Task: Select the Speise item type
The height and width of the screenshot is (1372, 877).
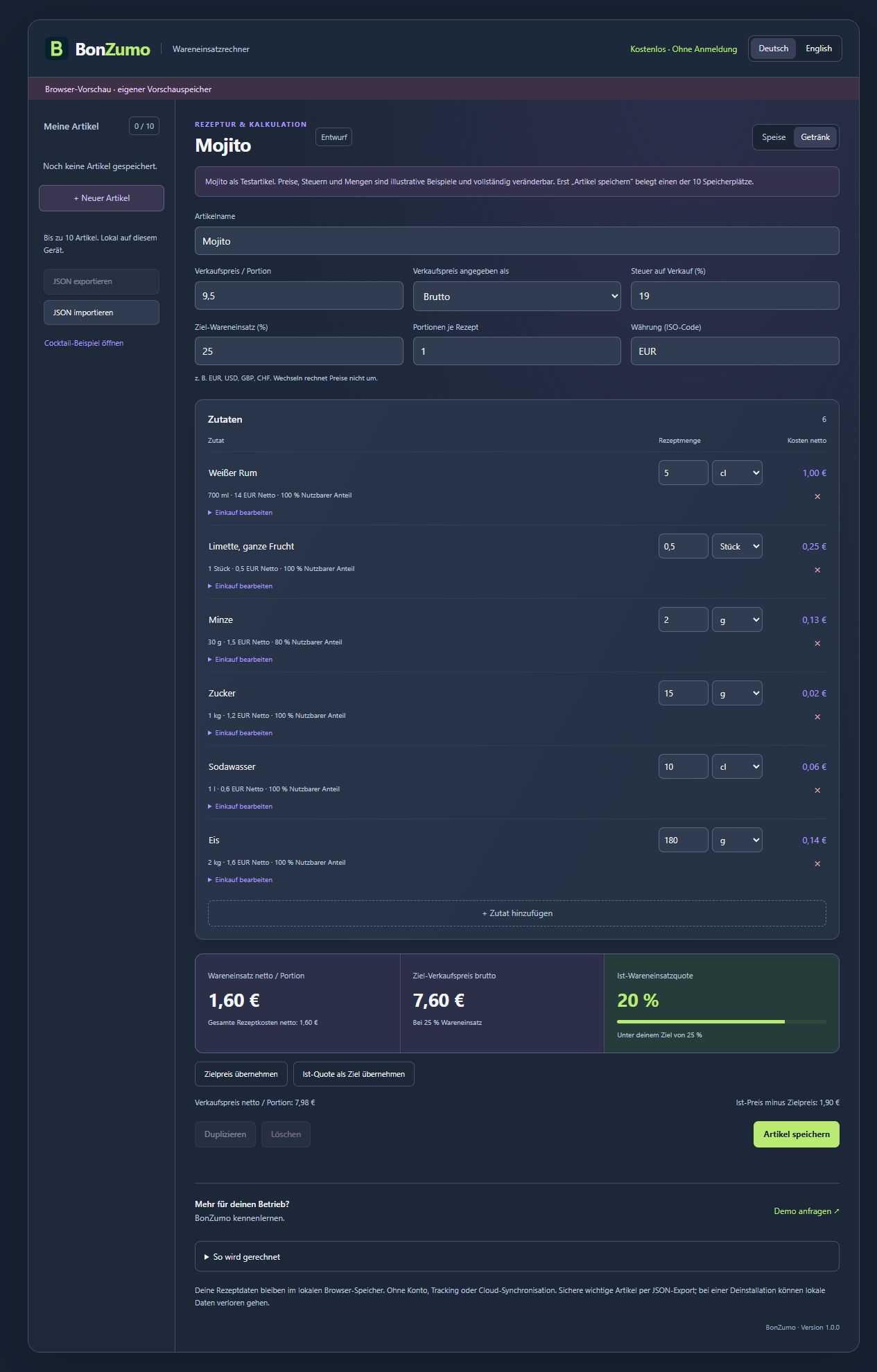Action: coord(774,137)
